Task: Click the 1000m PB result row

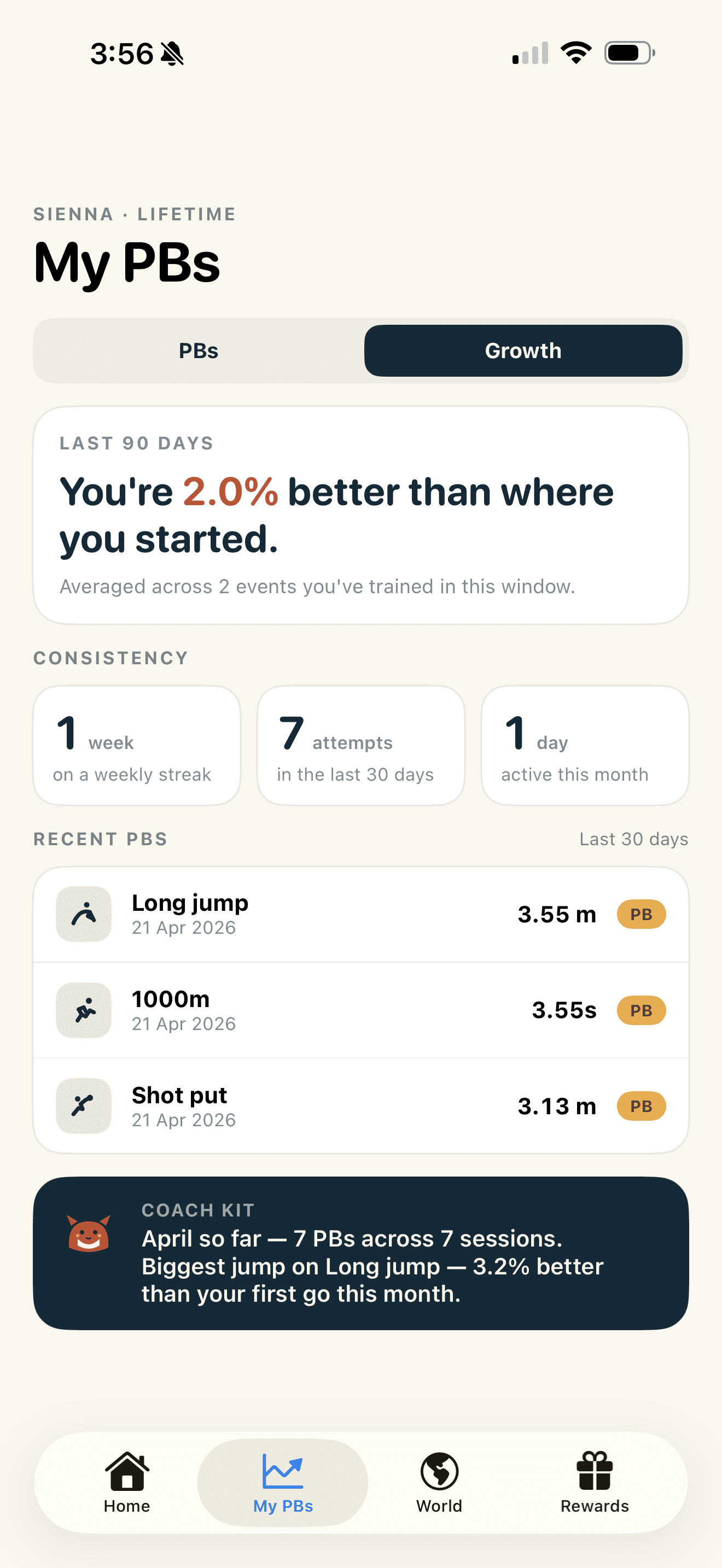Action: pyautogui.click(x=361, y=1010)
